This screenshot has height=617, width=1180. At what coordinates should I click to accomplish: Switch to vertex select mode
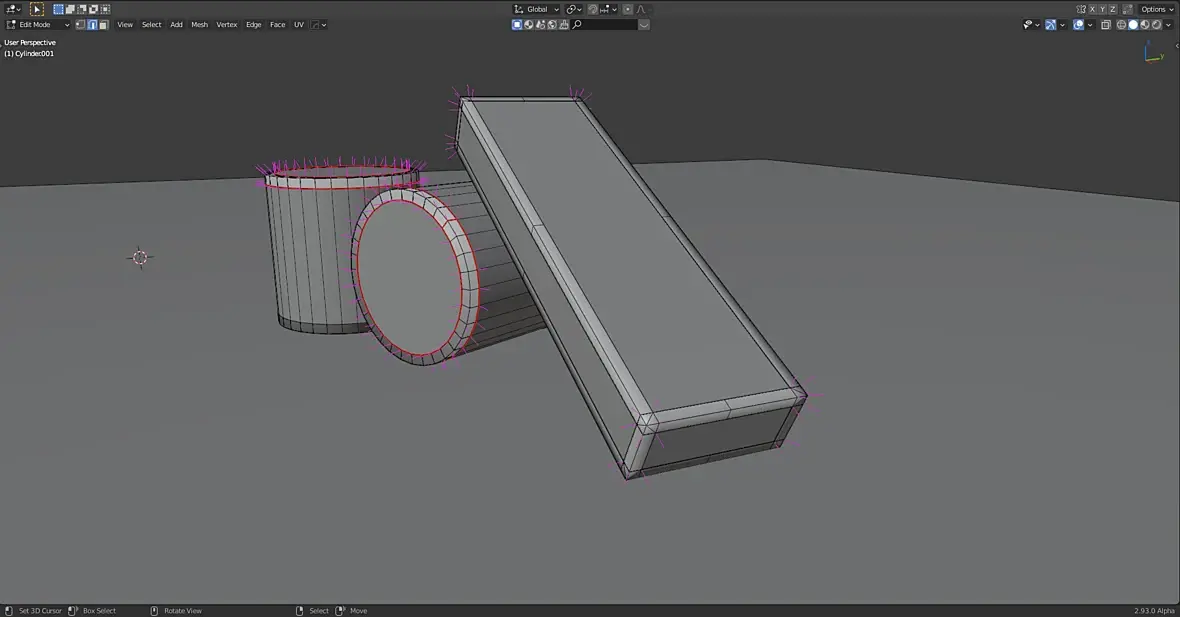(x=81, y=25)
